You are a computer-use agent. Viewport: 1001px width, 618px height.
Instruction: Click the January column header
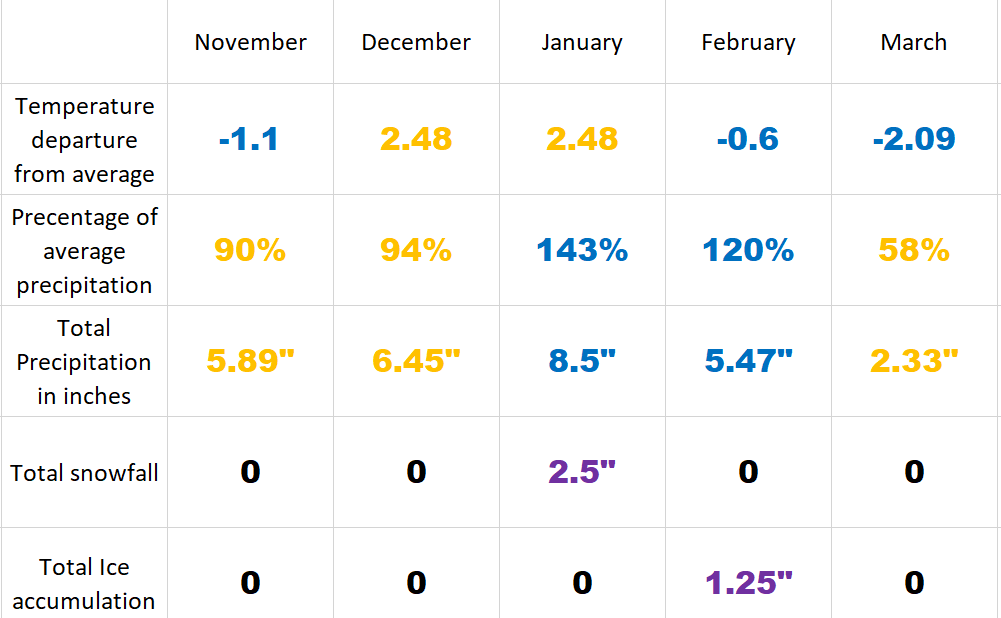[582, 43]
